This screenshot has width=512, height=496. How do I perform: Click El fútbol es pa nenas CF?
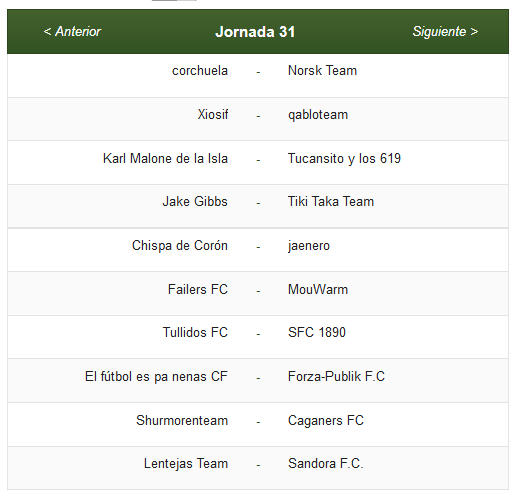coord(156,377)
